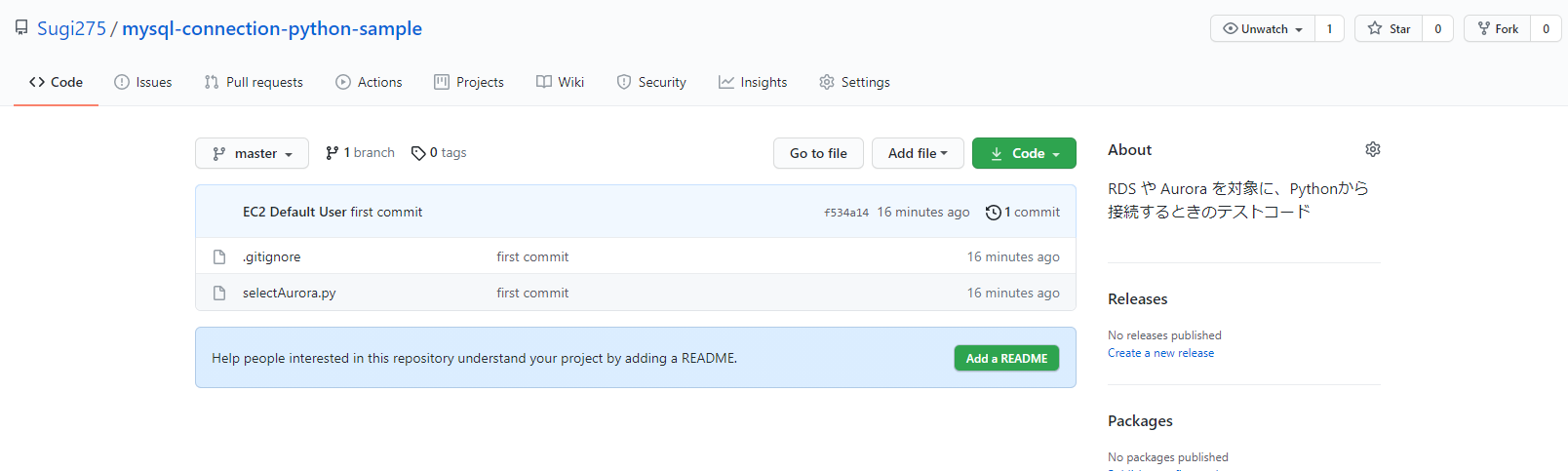Expand the green Code download dropdown
The width and height of the screenshot is (1568, 471).
(x=1024, y=153)
